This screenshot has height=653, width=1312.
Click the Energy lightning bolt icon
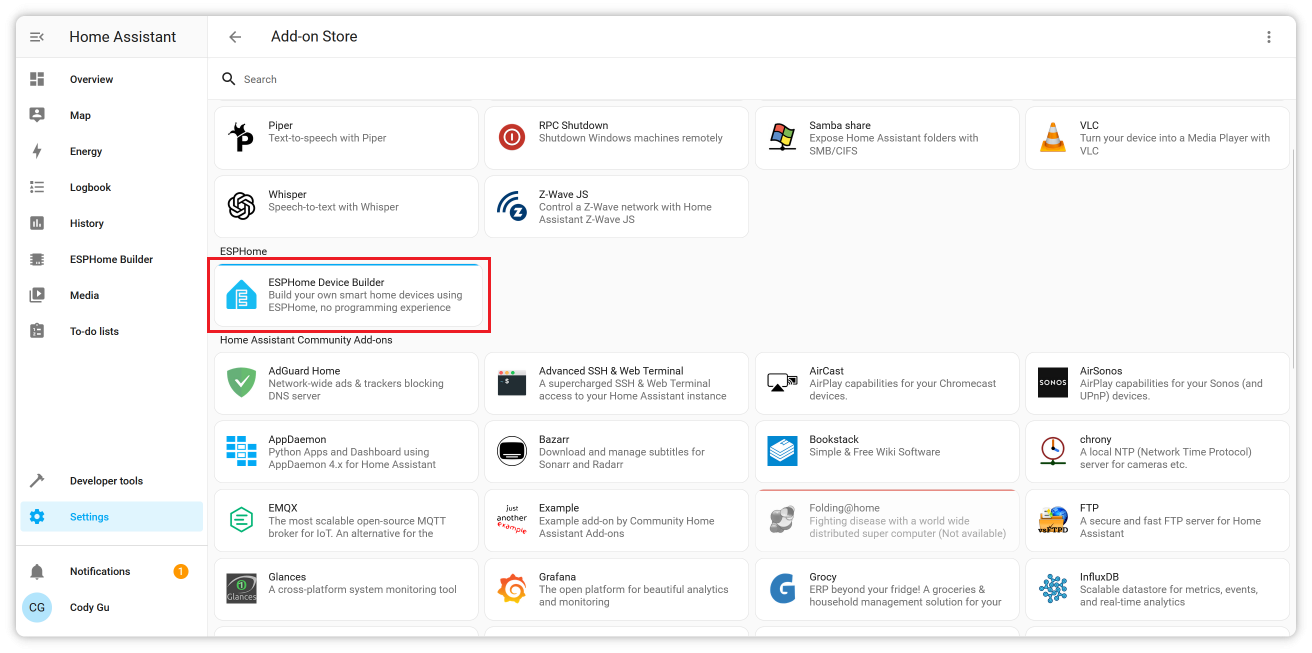37,151
